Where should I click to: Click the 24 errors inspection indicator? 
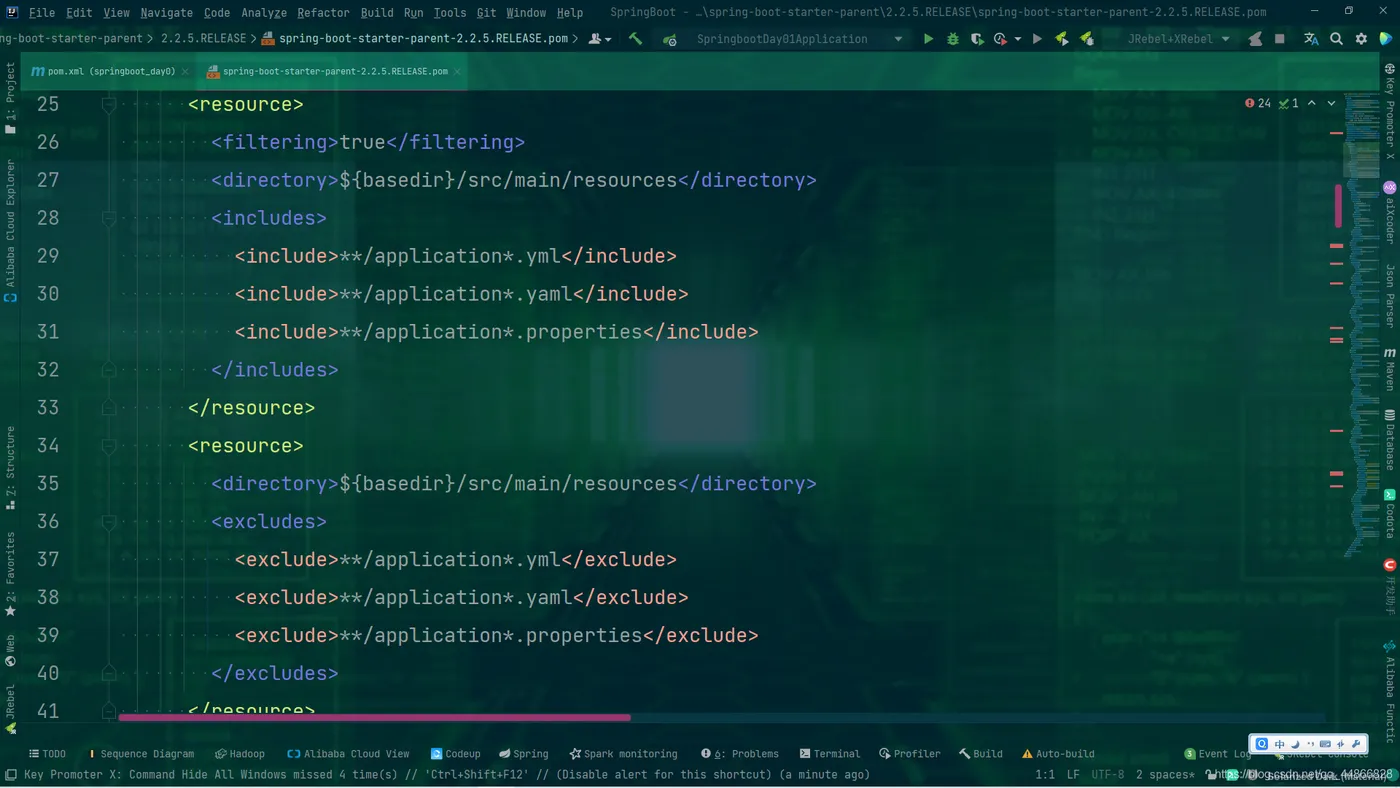[1258, 103]
